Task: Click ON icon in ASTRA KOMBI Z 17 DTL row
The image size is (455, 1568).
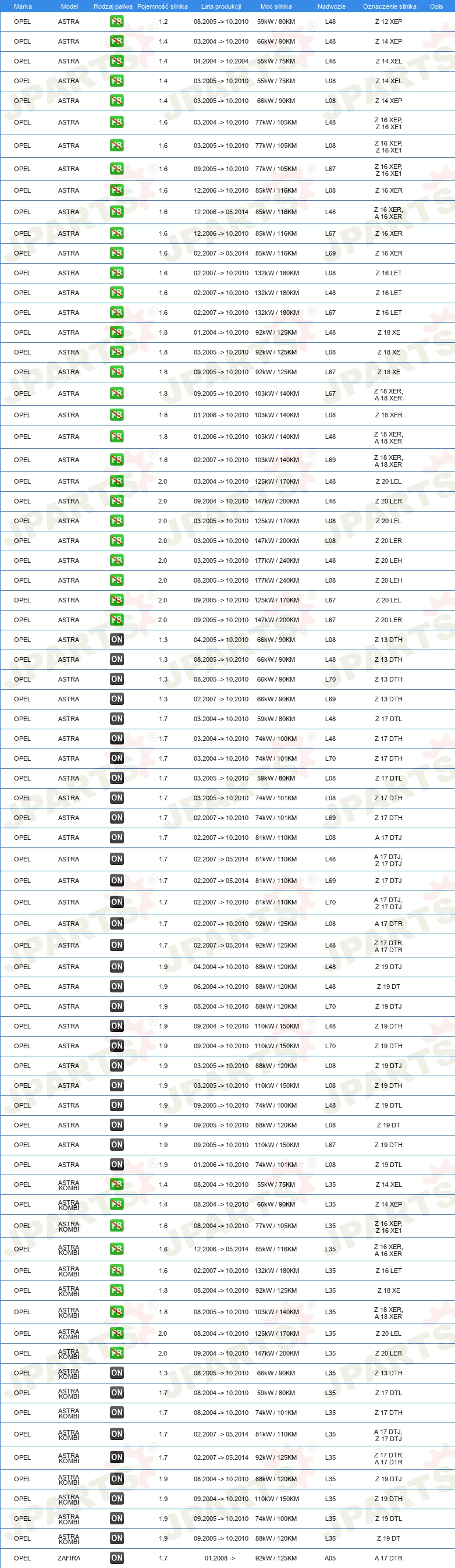Action: (x=117, y=1392)
